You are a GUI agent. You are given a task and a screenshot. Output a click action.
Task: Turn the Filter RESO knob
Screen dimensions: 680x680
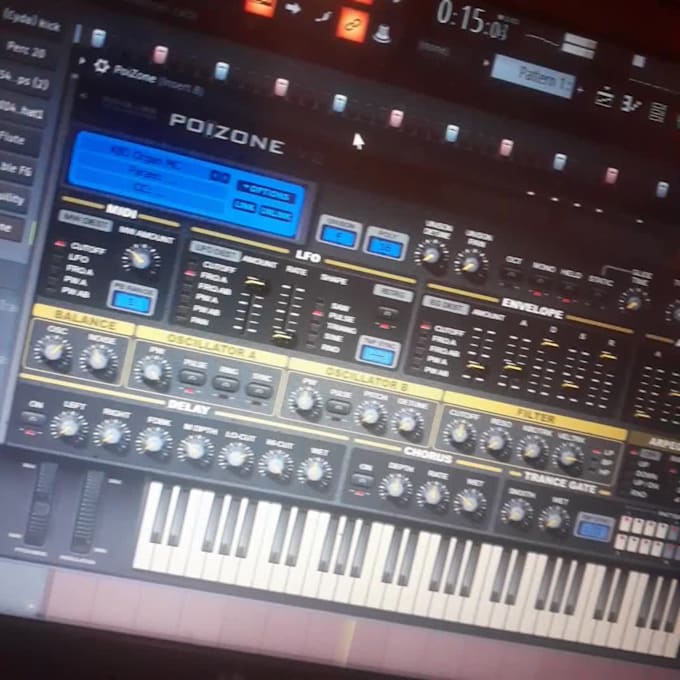(495, 442)
